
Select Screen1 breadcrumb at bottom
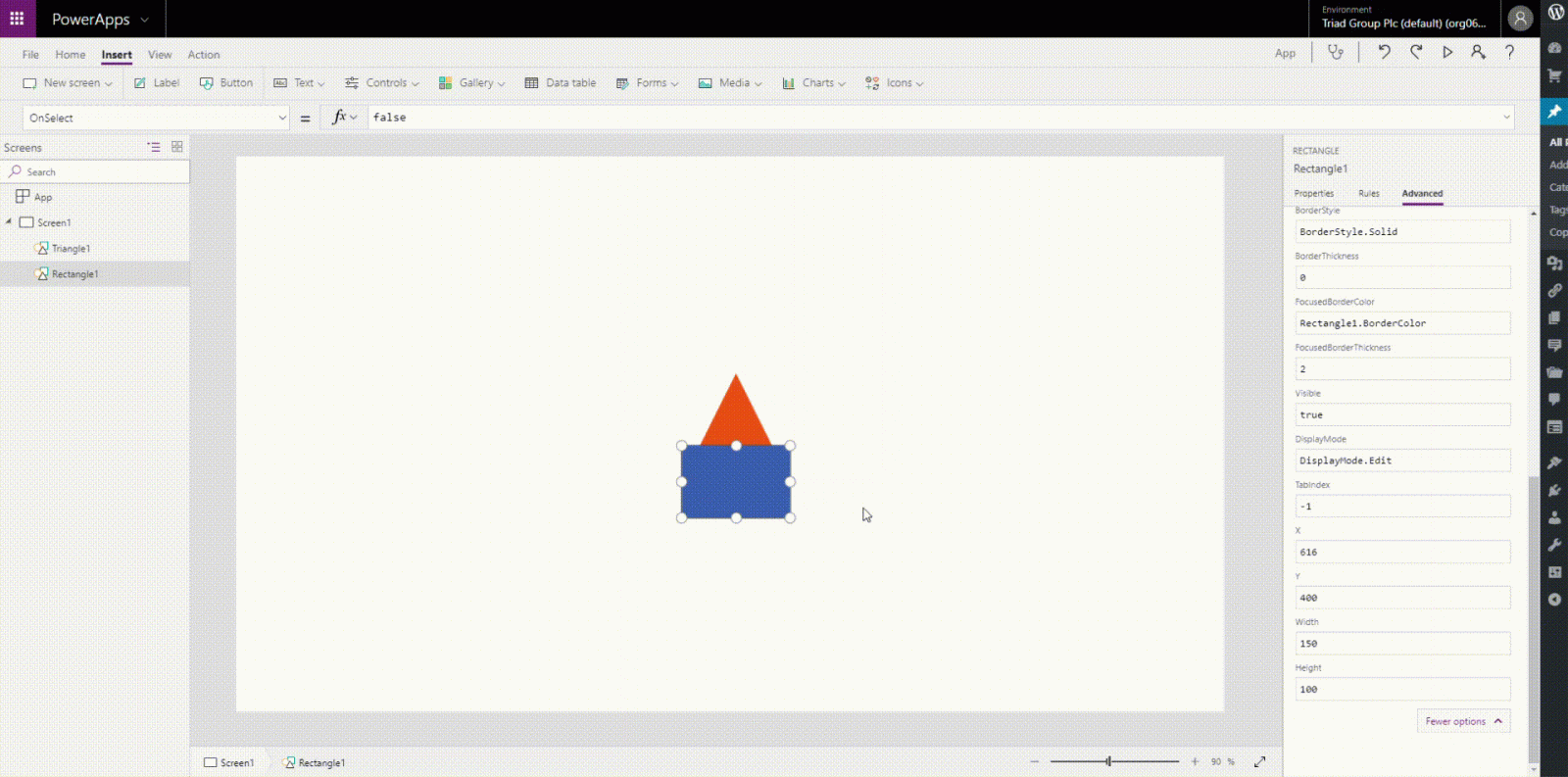[228, 762]
